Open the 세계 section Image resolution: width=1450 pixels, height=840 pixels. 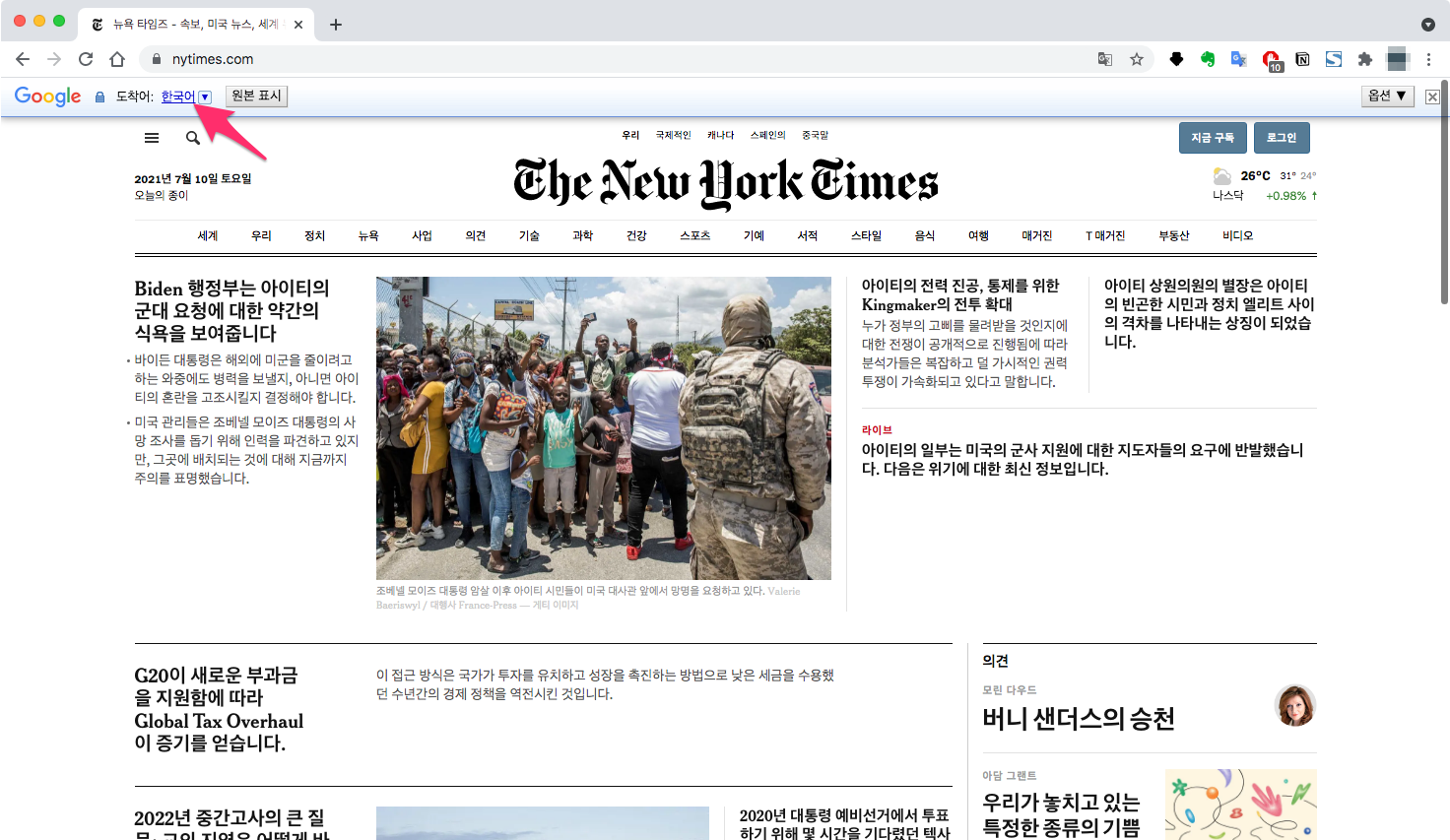point(208,235)
